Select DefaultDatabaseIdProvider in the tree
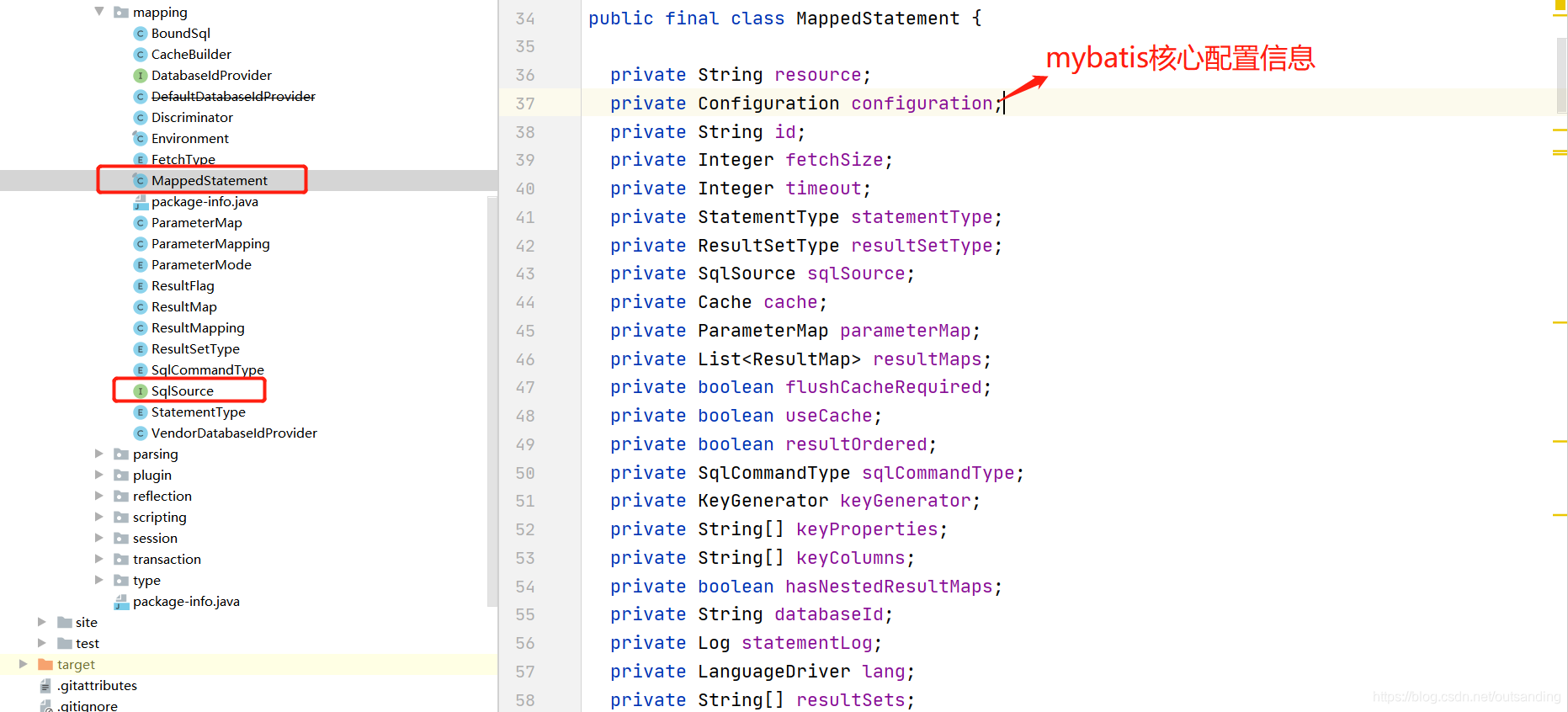Viewport: 1568px width, 712px height. tap(233, 97)
